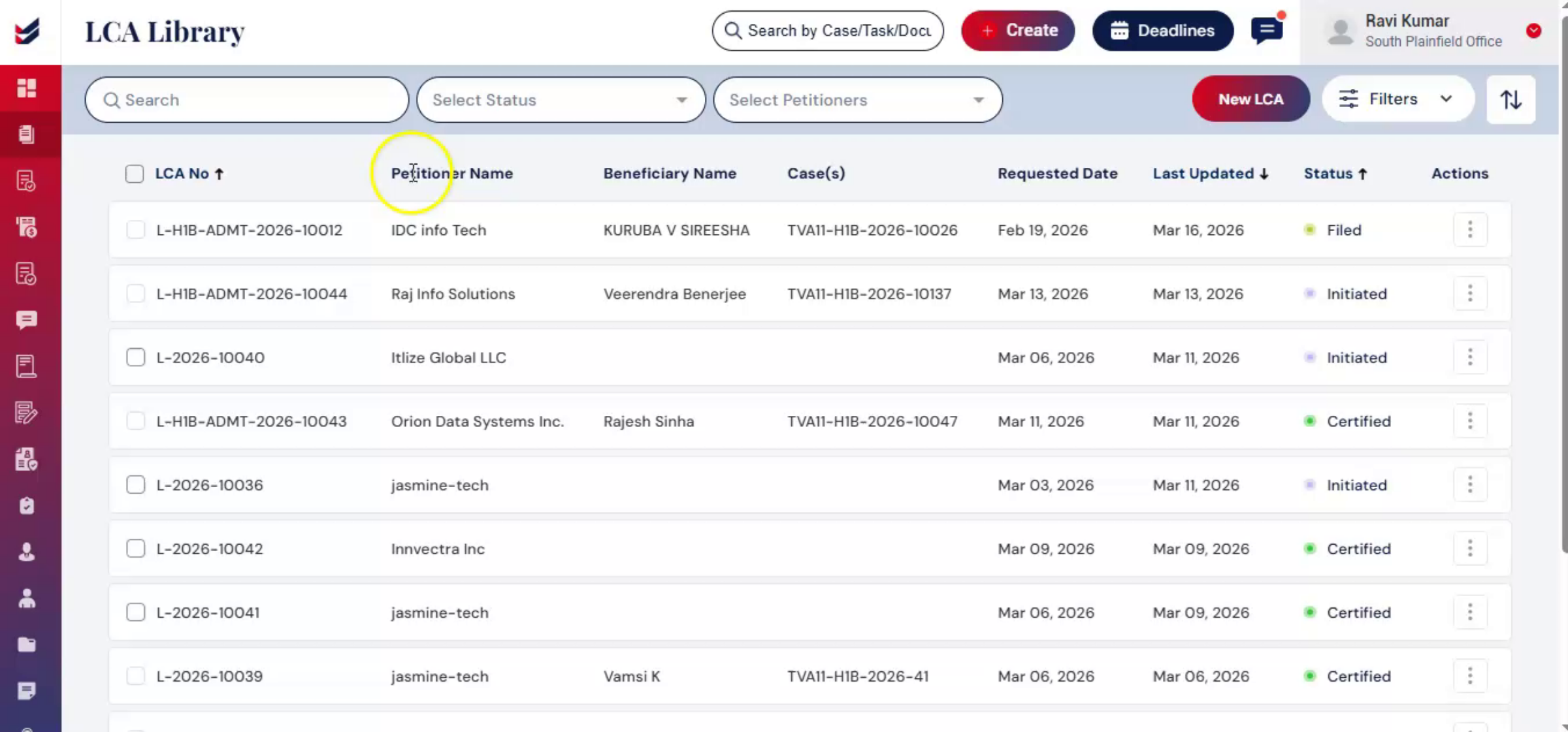1568x732 pixels.
Task: Toggle the select-all checkbox beside LCA No
Action: [135, 174]
